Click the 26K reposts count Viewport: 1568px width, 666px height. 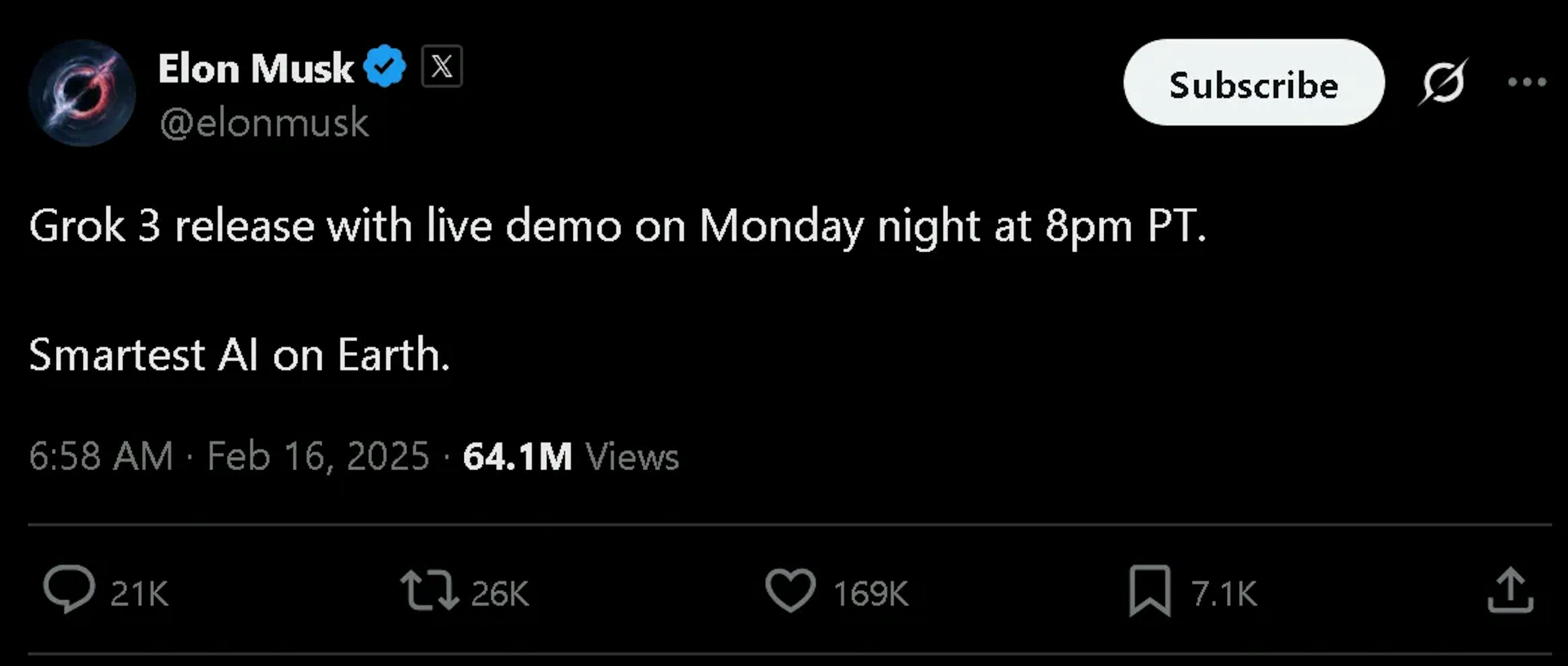500,594
